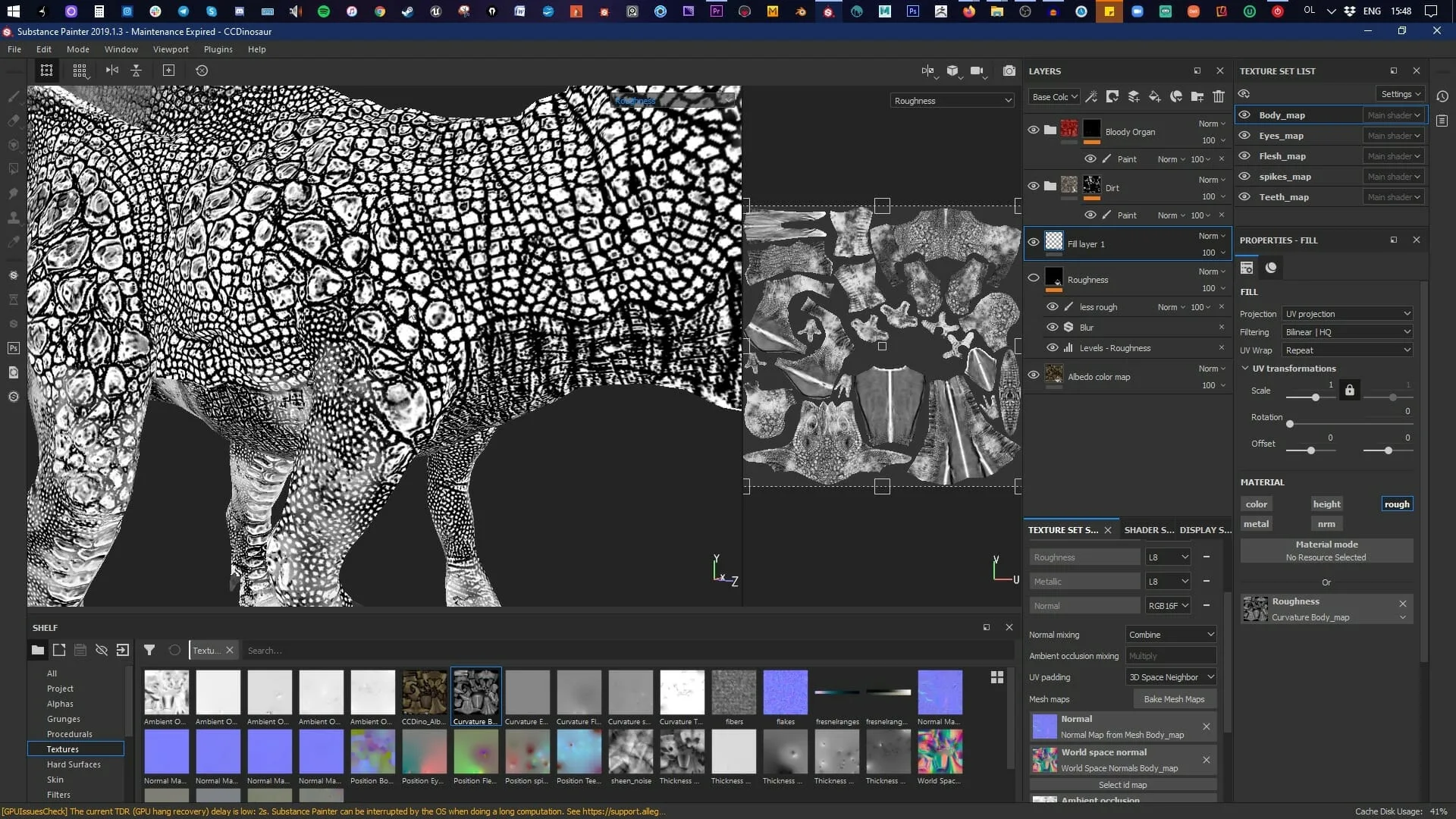Open the Projection dropdown in Fill properties
This screenshot has height=819, width=1456.
point(1348,313)
